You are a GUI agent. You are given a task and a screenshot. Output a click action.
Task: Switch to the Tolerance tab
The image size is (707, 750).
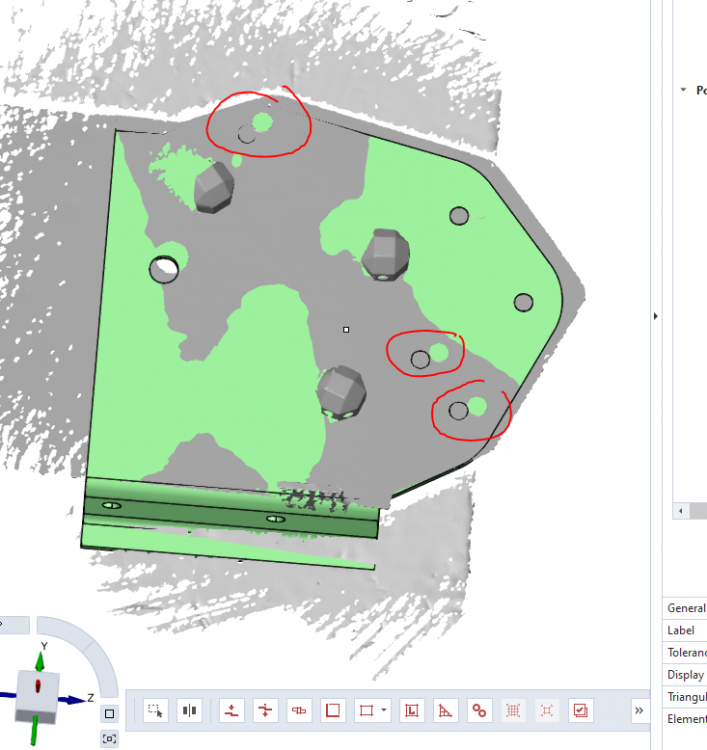point(686,652)
